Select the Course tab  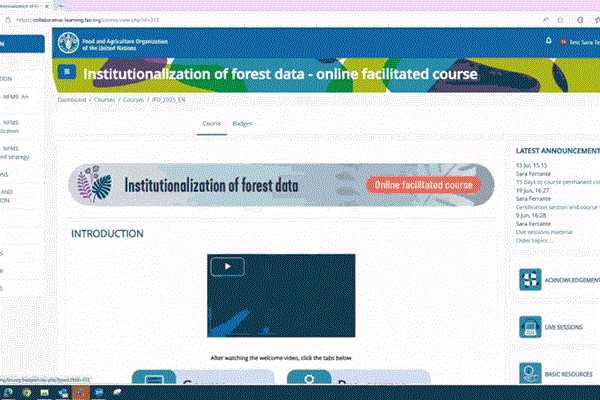pos(211,123)
